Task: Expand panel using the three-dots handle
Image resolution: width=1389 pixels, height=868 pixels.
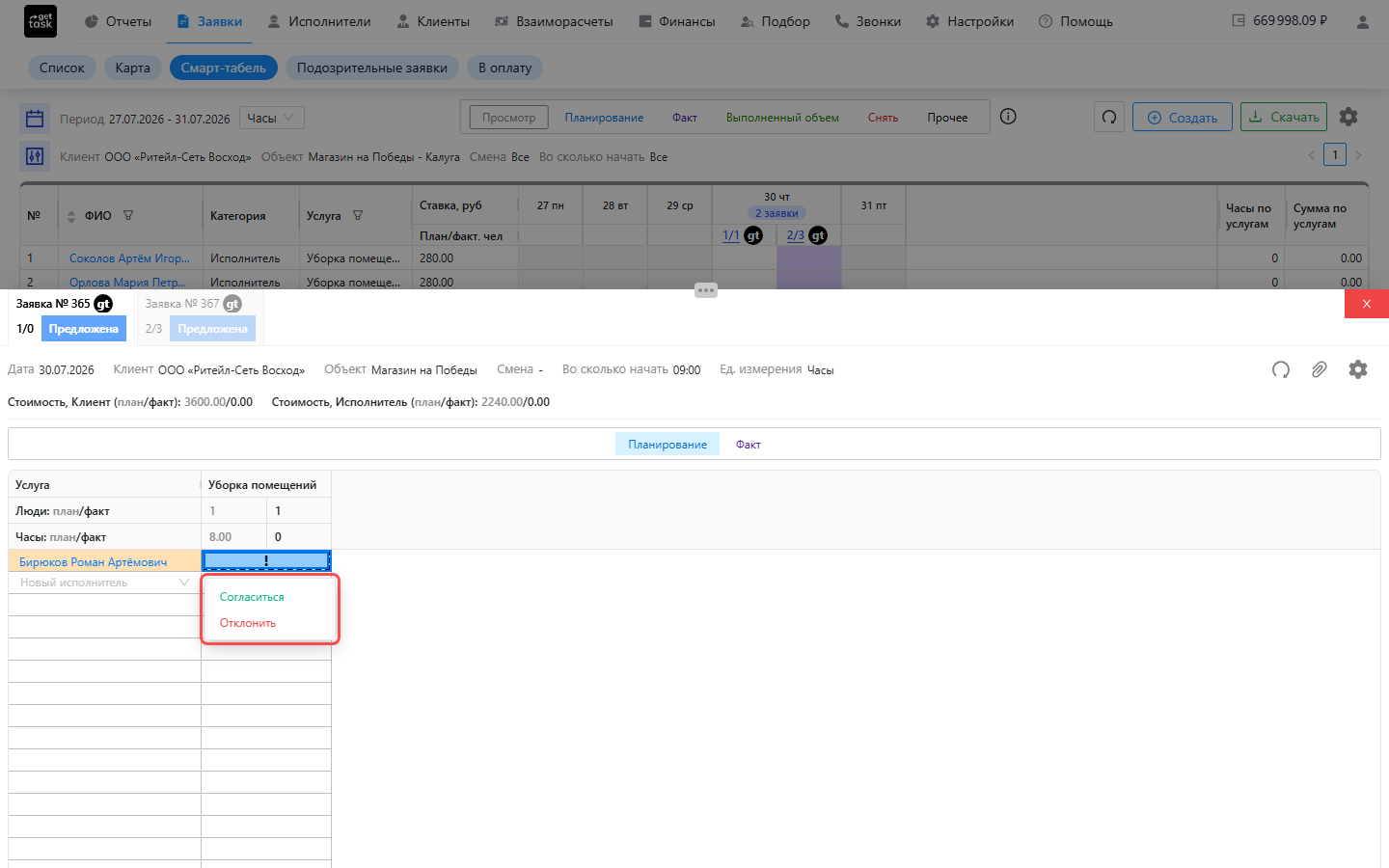Action: point(706,290)
